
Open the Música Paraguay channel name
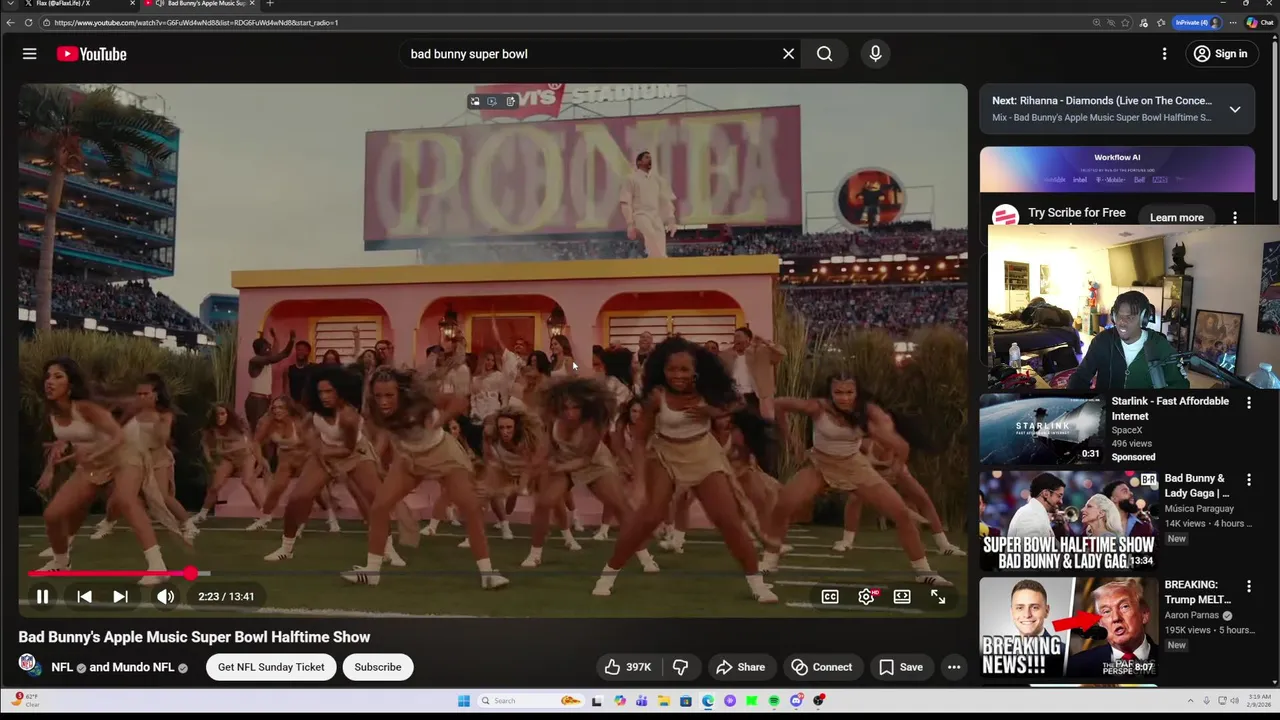point(1199,509)
